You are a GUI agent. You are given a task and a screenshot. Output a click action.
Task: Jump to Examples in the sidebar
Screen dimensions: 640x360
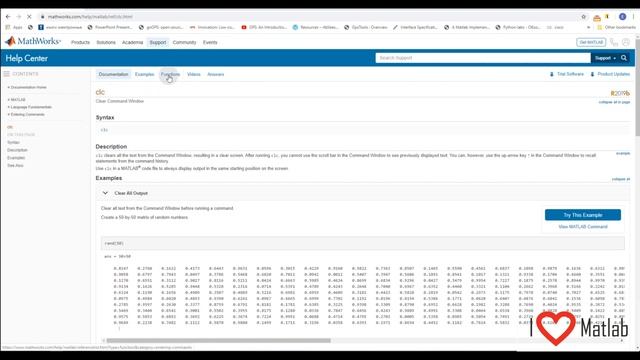click(16, 158)
